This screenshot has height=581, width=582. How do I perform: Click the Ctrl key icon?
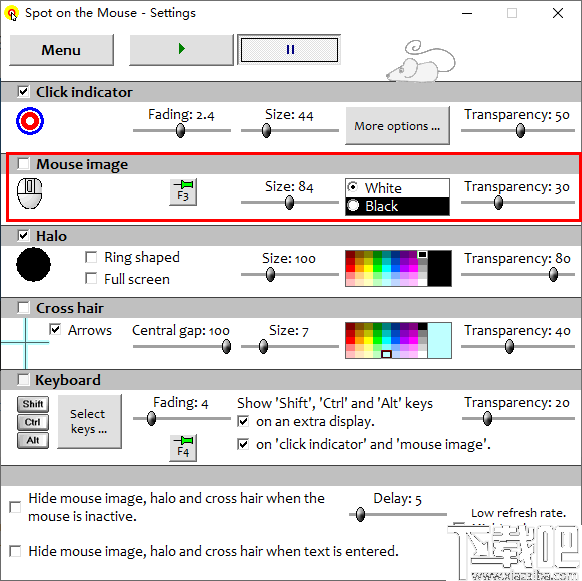[x=33, y=422]
